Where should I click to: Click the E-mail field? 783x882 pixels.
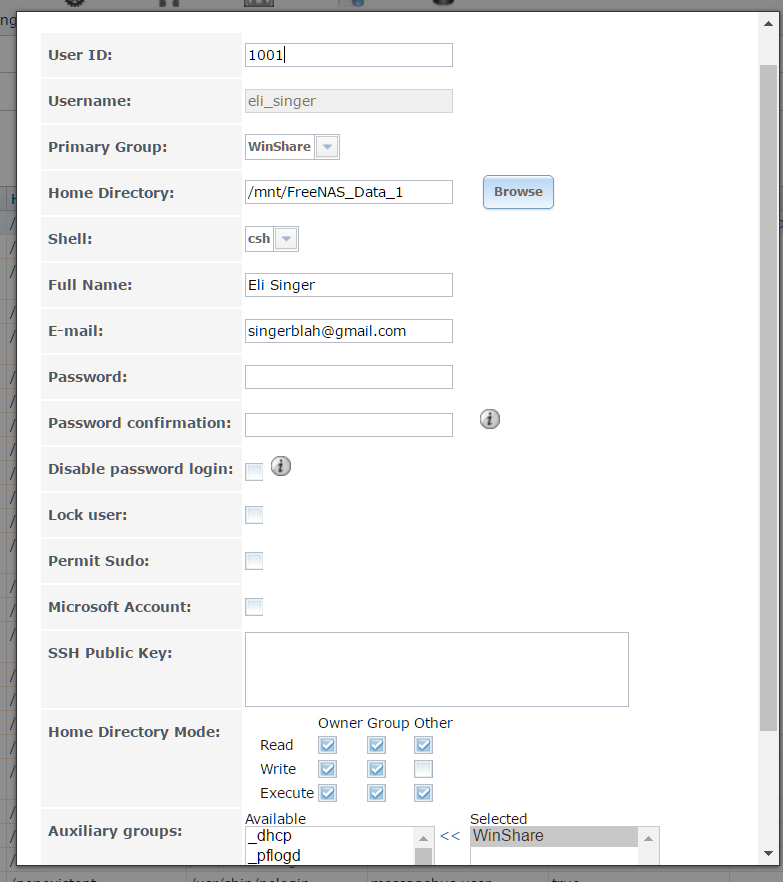(349, 331)
